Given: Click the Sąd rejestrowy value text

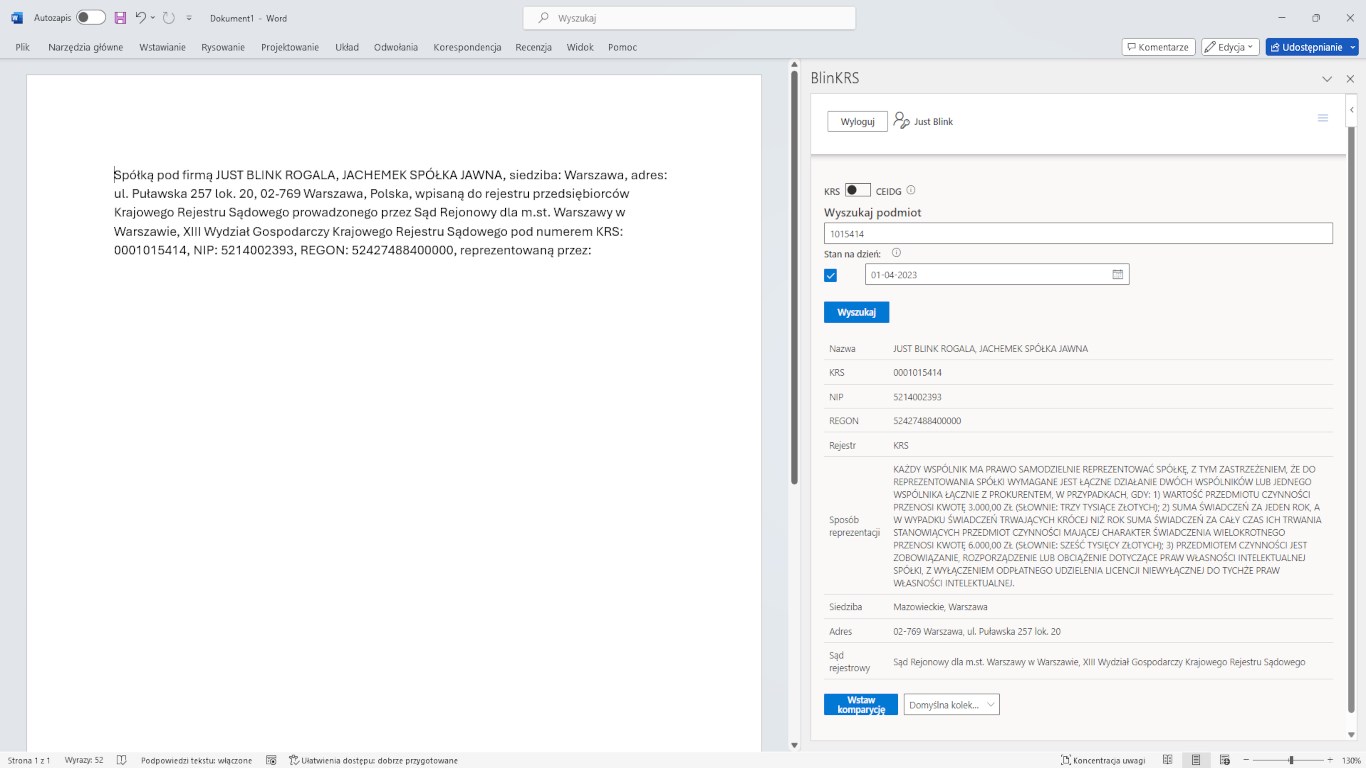Looking at the screenshot, I should tap(1099, 662).
